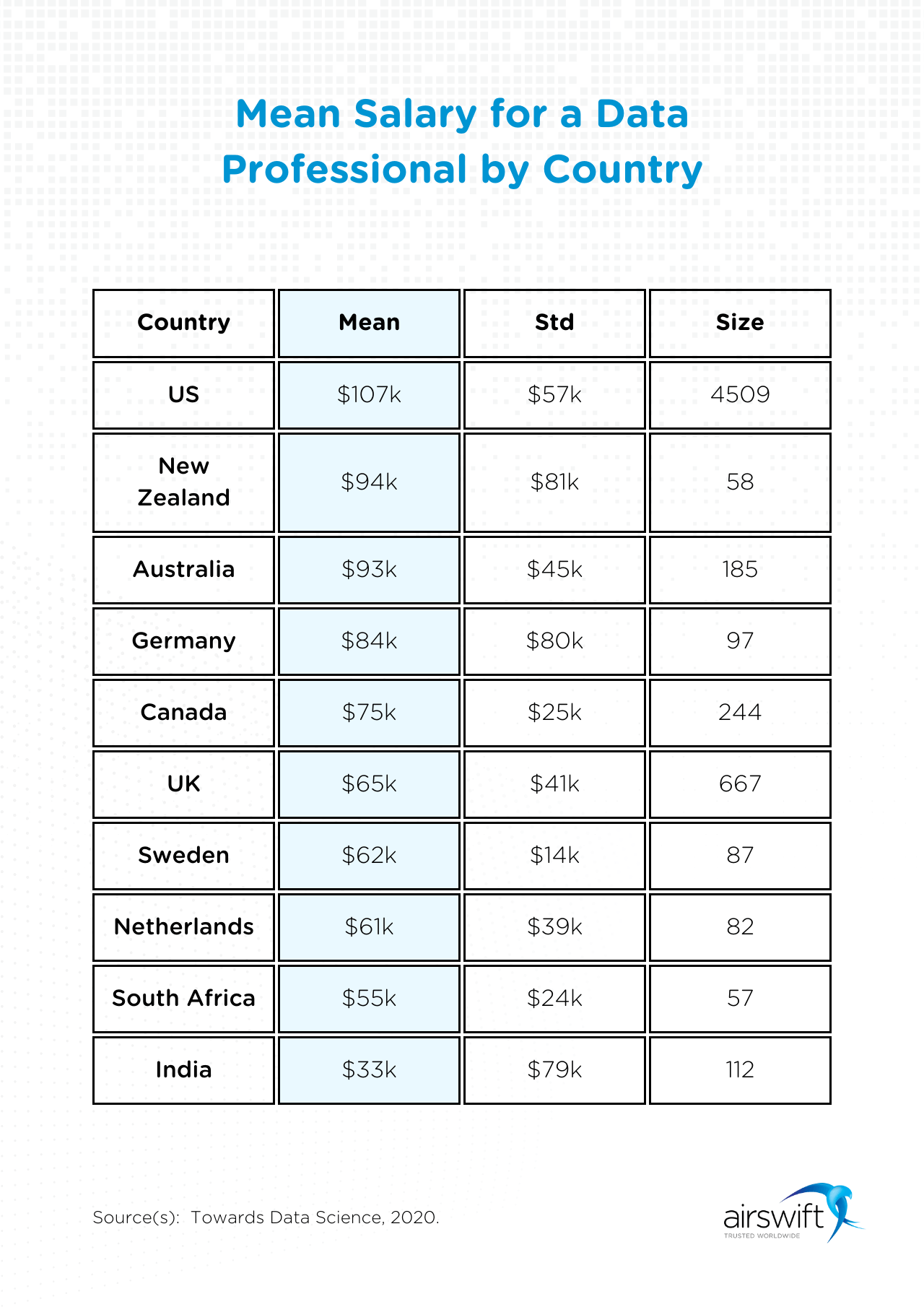Click India's $33k mean cell
This screenshot has width=924, height=1307.
[369, 1069]
